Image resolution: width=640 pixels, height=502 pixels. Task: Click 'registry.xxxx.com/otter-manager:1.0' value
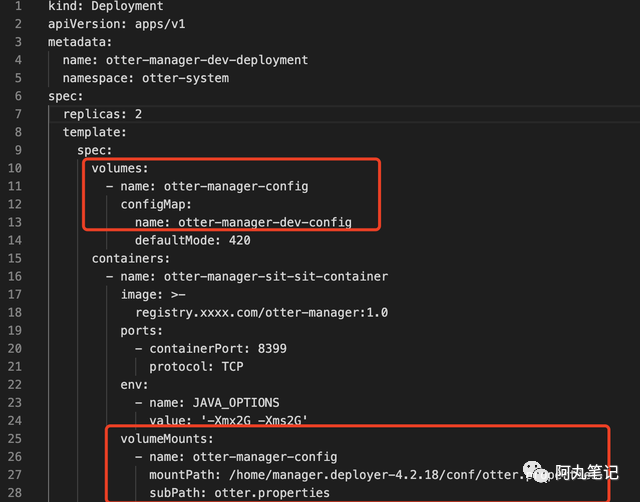coord(262,312)
